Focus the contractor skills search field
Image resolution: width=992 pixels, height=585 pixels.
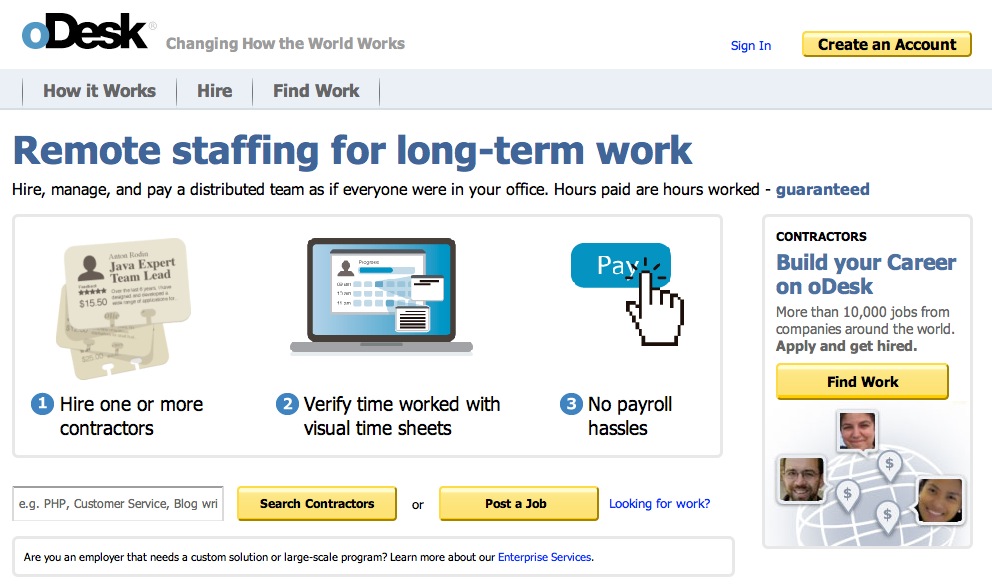pos(118,503)
